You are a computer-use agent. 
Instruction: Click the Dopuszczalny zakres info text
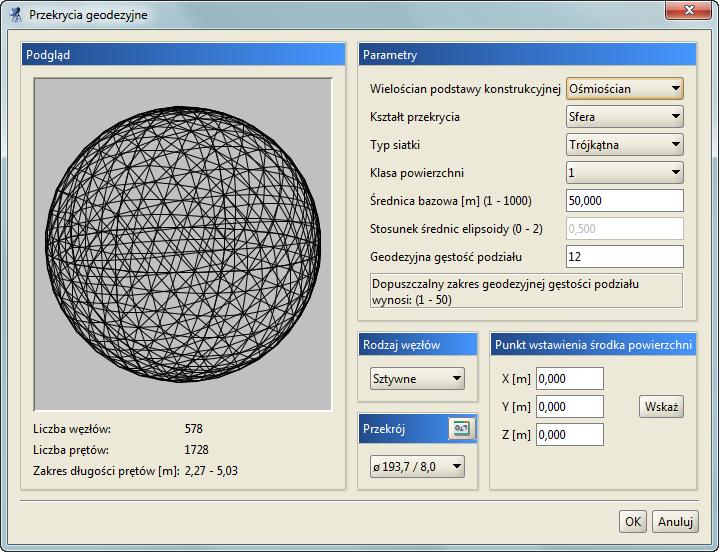tap(526, 292)
